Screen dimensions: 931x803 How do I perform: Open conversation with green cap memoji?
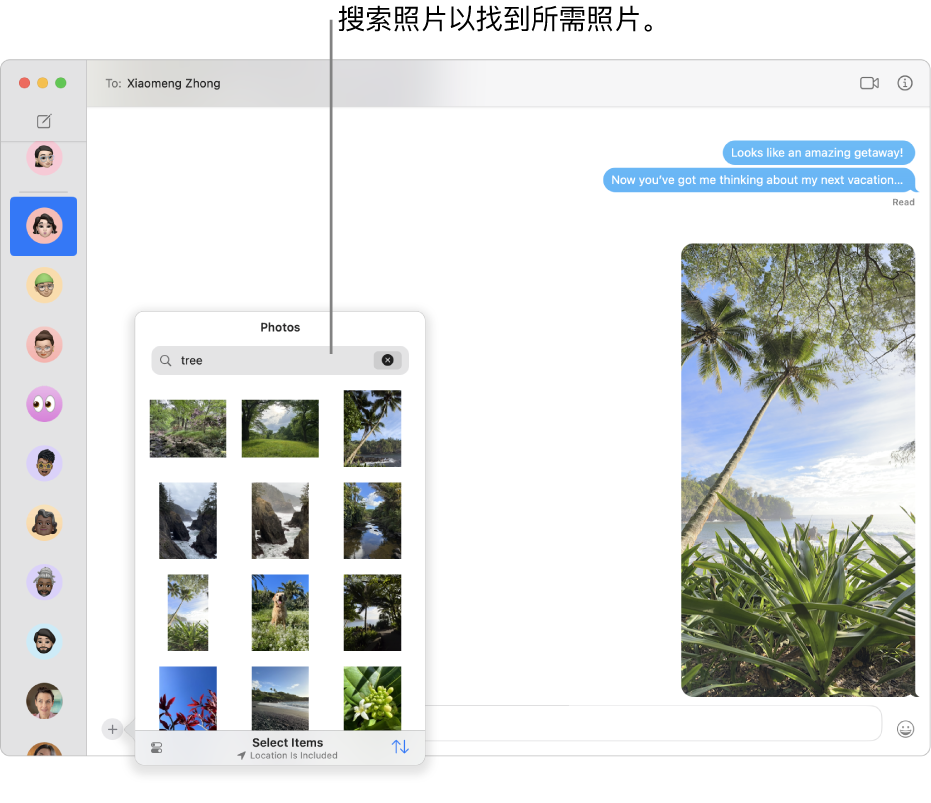pyautogui.click(x=44, y=285)
